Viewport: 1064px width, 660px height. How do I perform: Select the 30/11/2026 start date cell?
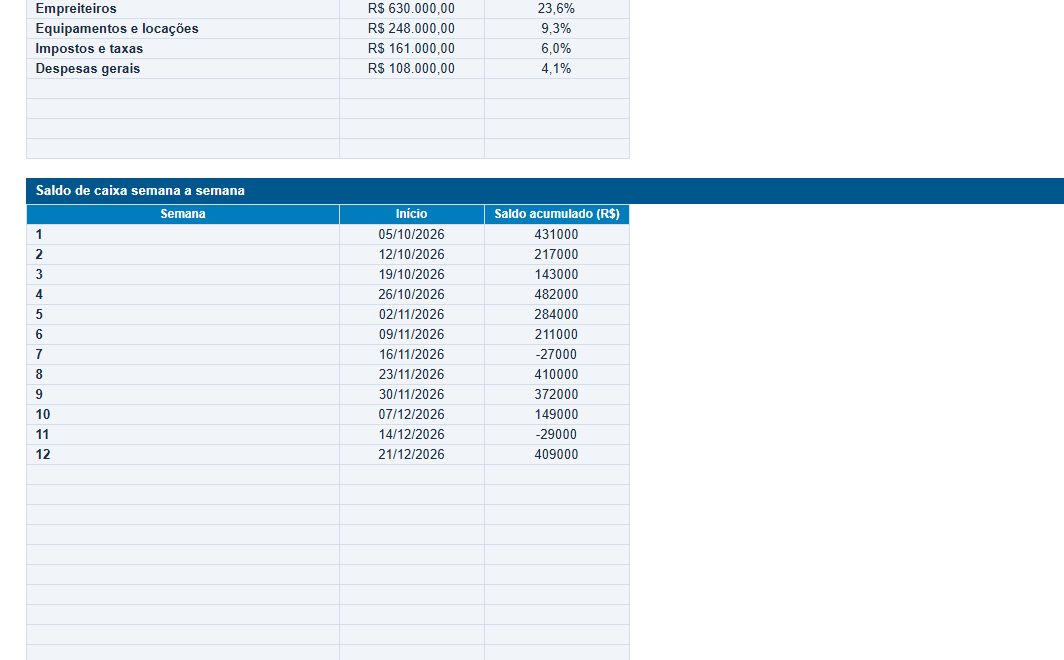coord(412,395)
